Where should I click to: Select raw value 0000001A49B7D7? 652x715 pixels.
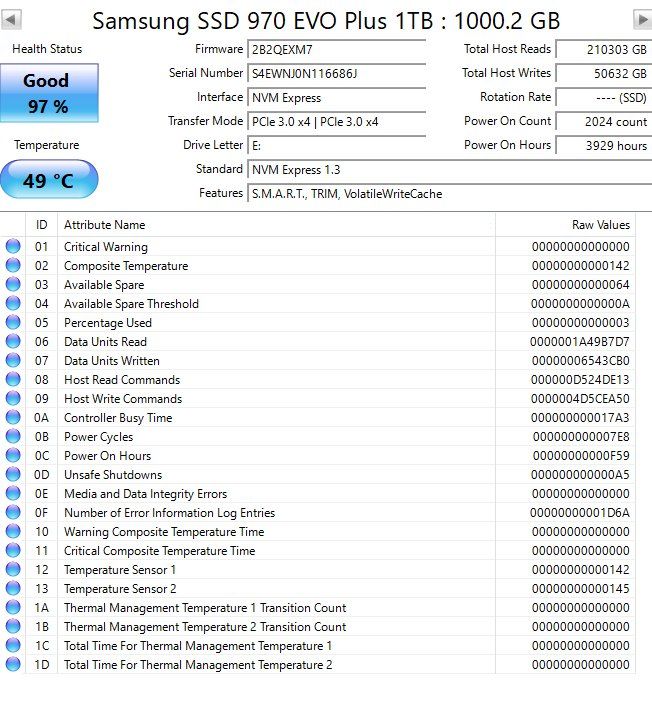click(x=580, y=342)
